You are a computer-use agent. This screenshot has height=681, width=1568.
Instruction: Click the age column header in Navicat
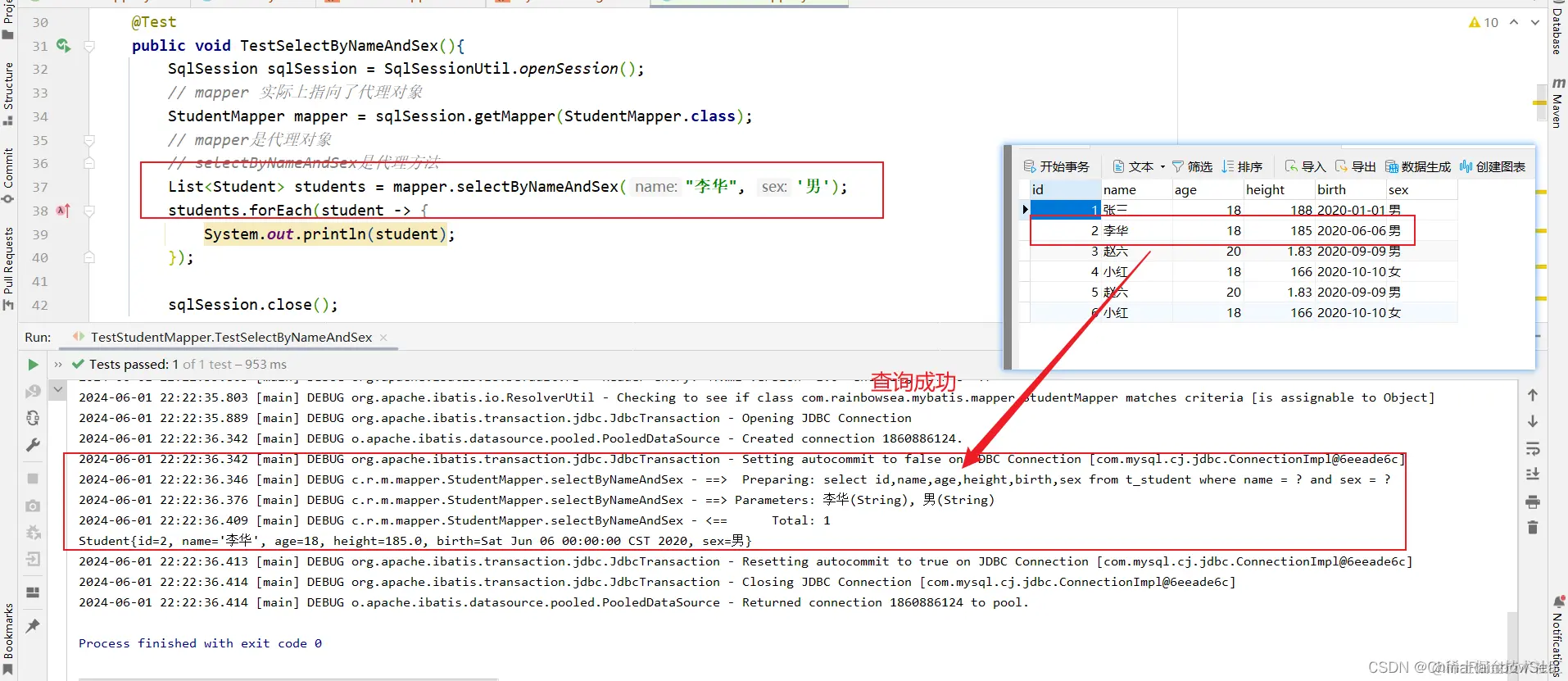tap(1207, 189)
